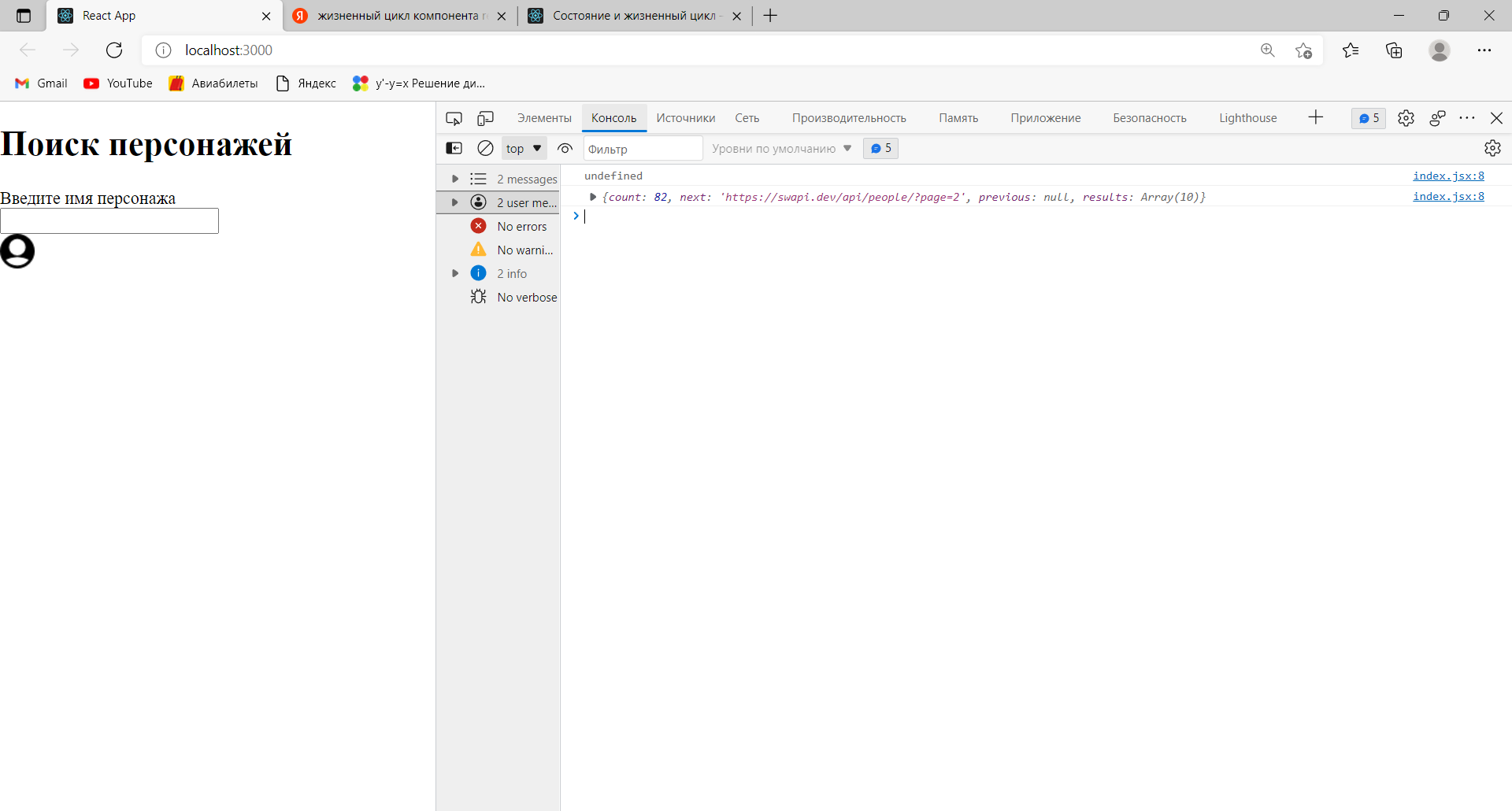Screen dimensions: 1512x811
Task: Clear the console with the clear icon
Action: click(x=486, y=148)
